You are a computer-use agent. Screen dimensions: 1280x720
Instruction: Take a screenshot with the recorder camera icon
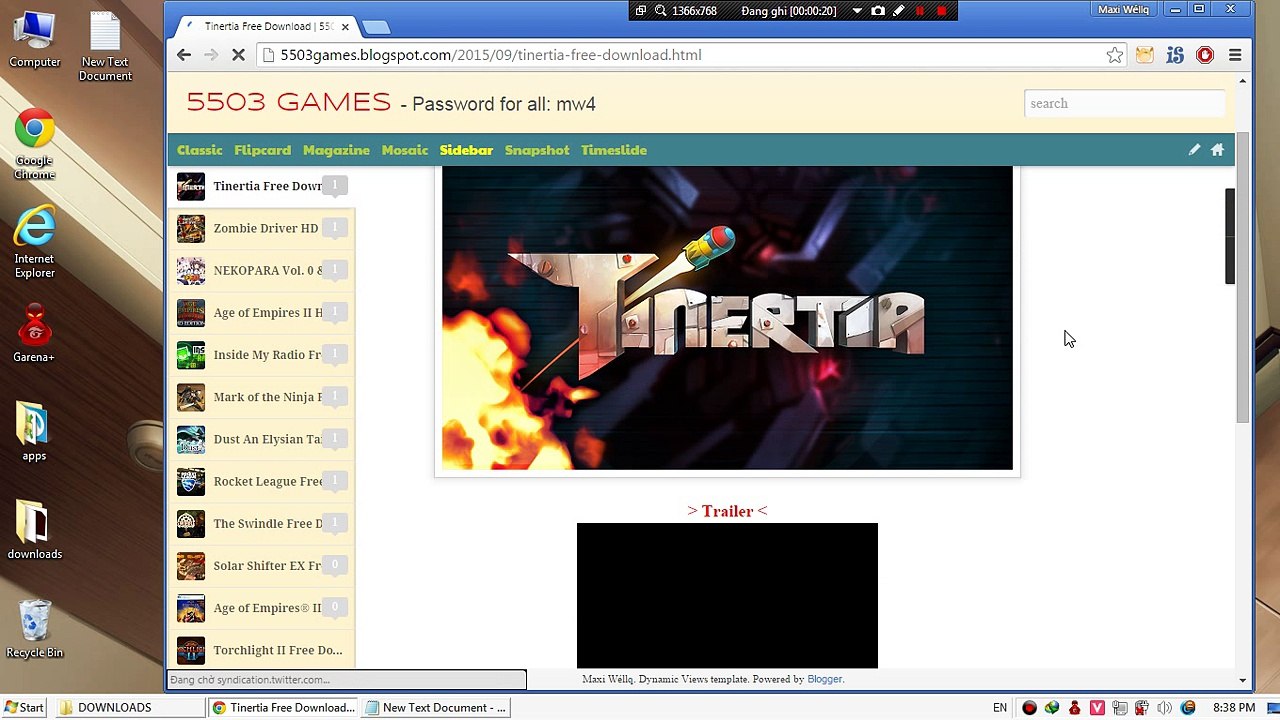tap(878, 11)
